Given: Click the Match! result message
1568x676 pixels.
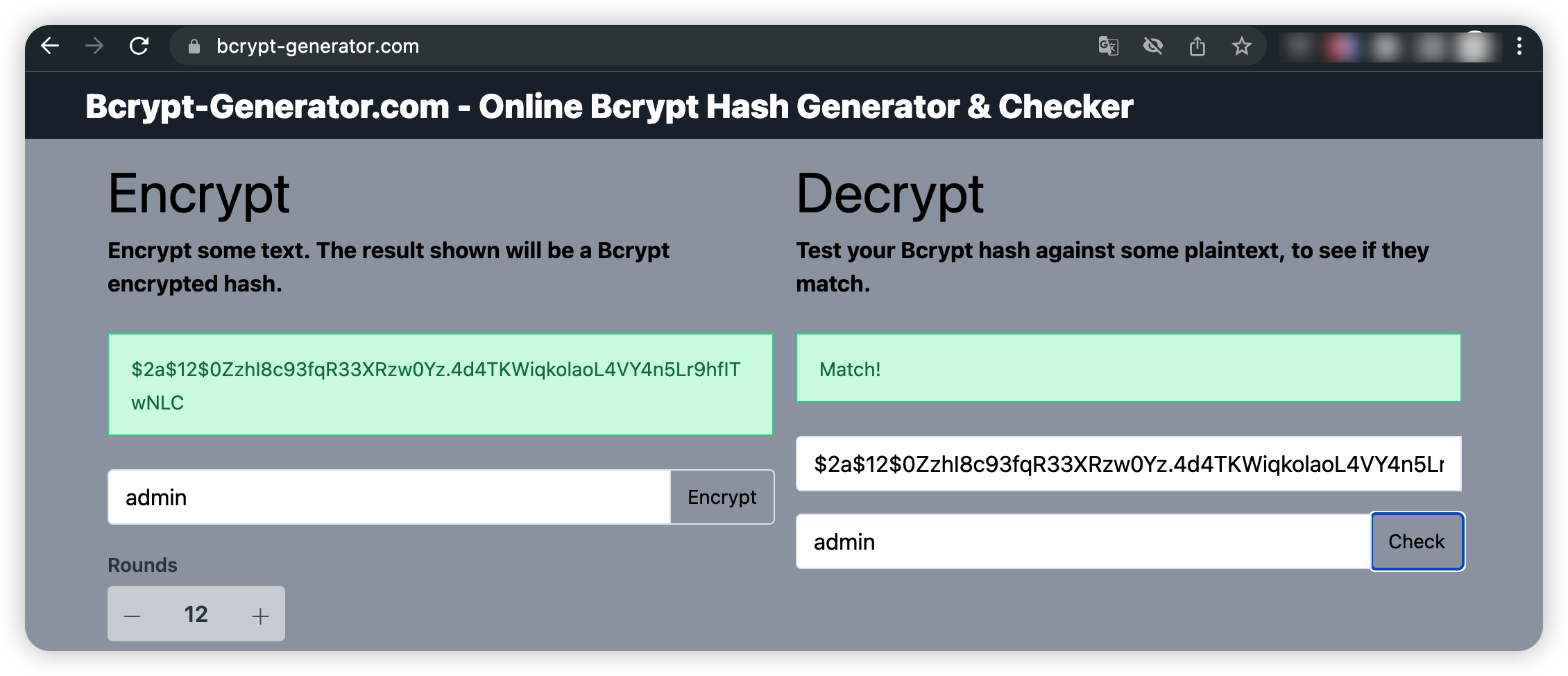Looking at the screenshot, I should [1129, 369].
